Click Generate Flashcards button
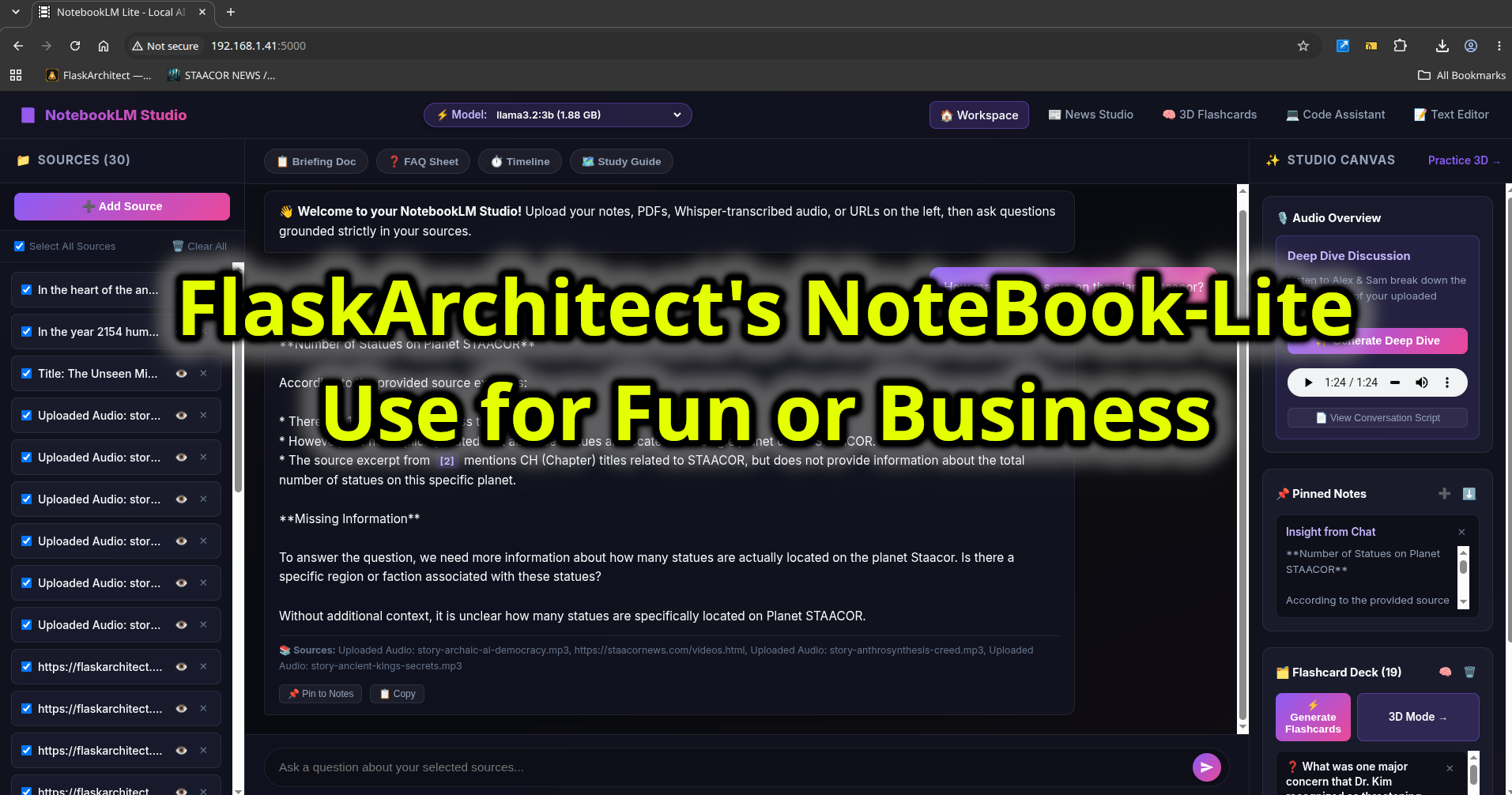This screenshot has width=1512, height=795. [1313, 717]
